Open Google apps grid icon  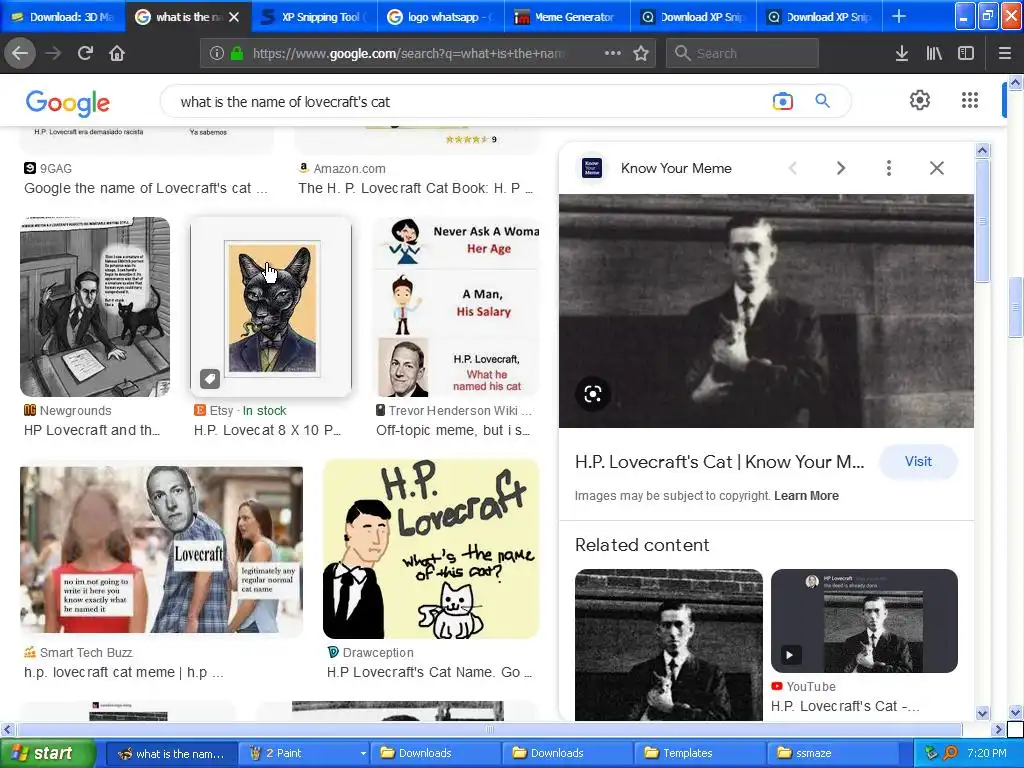pyautogui.click(x=970, y=100)
